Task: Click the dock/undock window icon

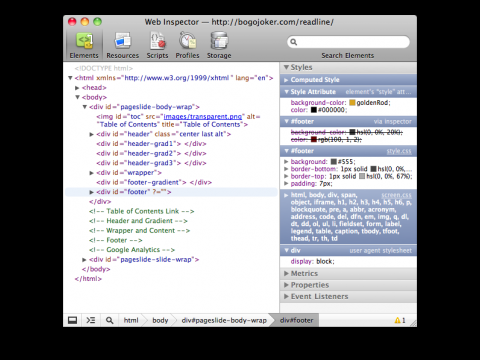Action: 72,320
